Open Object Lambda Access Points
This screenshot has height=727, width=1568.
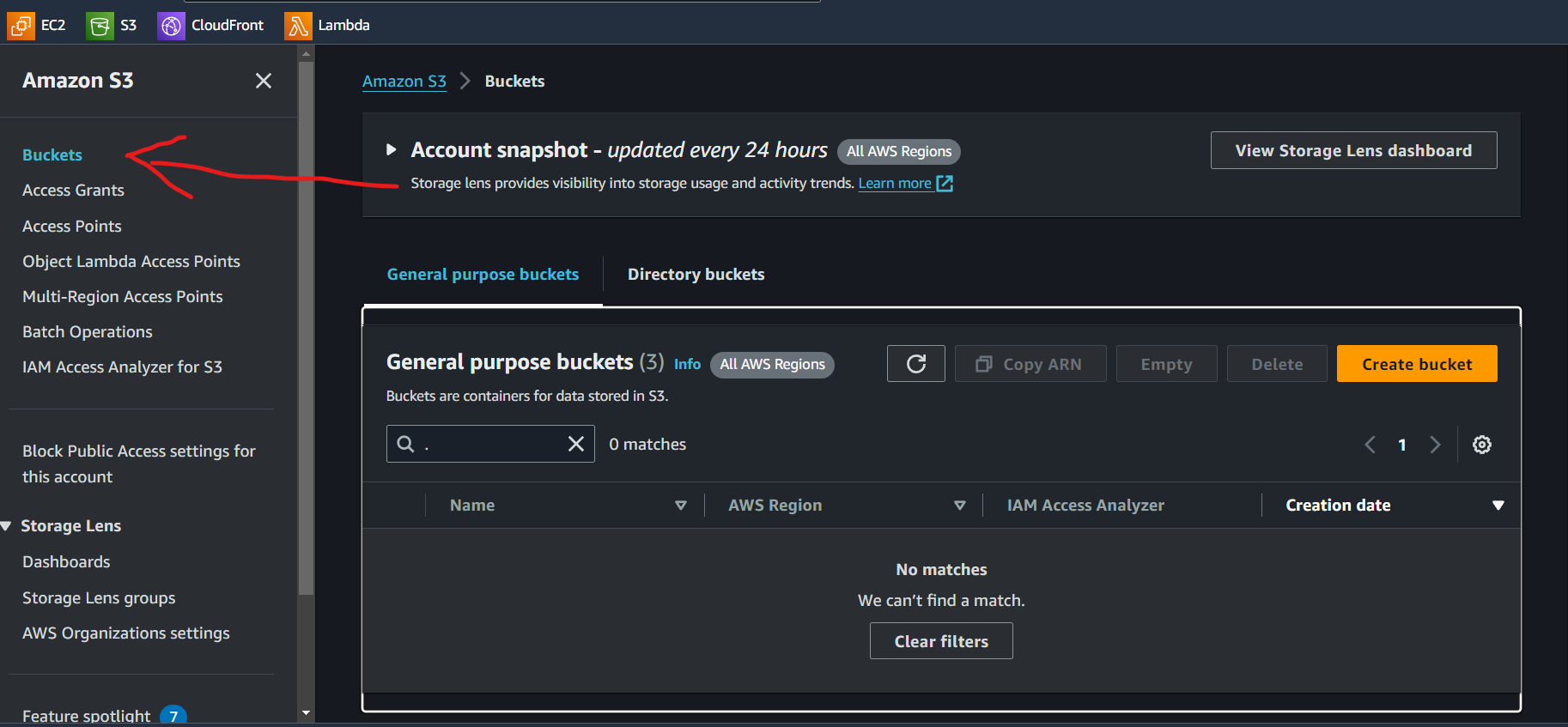point(131,262)
